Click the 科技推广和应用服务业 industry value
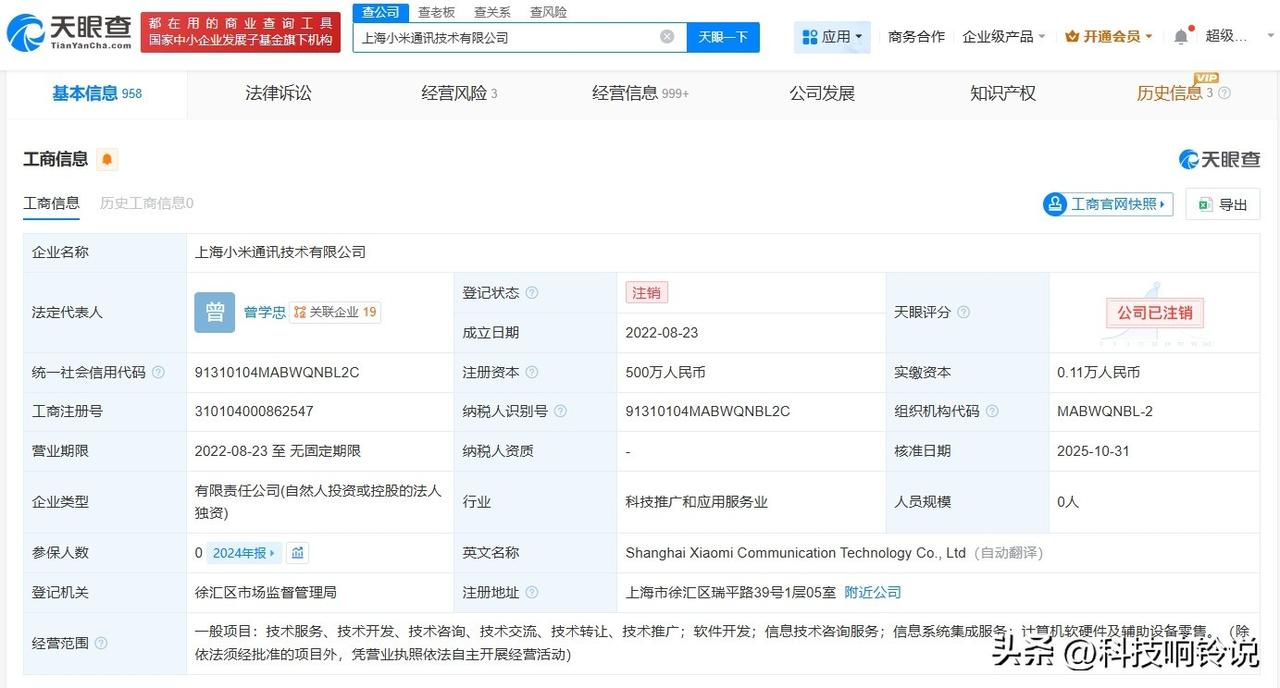This screenshot has height=688, width=1280. (696, 502)
